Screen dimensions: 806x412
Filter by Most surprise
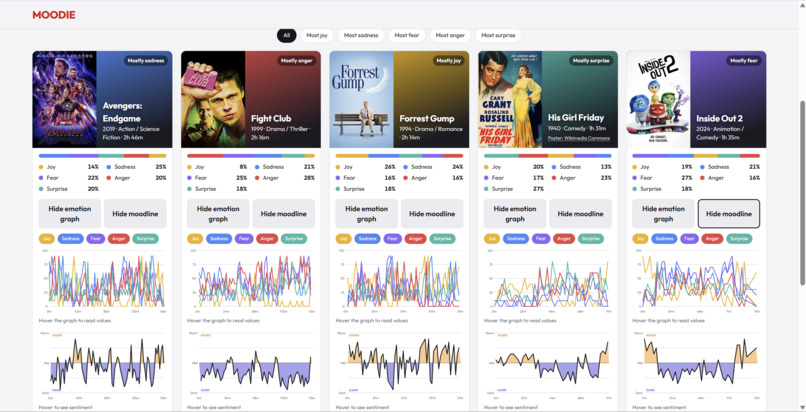point(498,35)
